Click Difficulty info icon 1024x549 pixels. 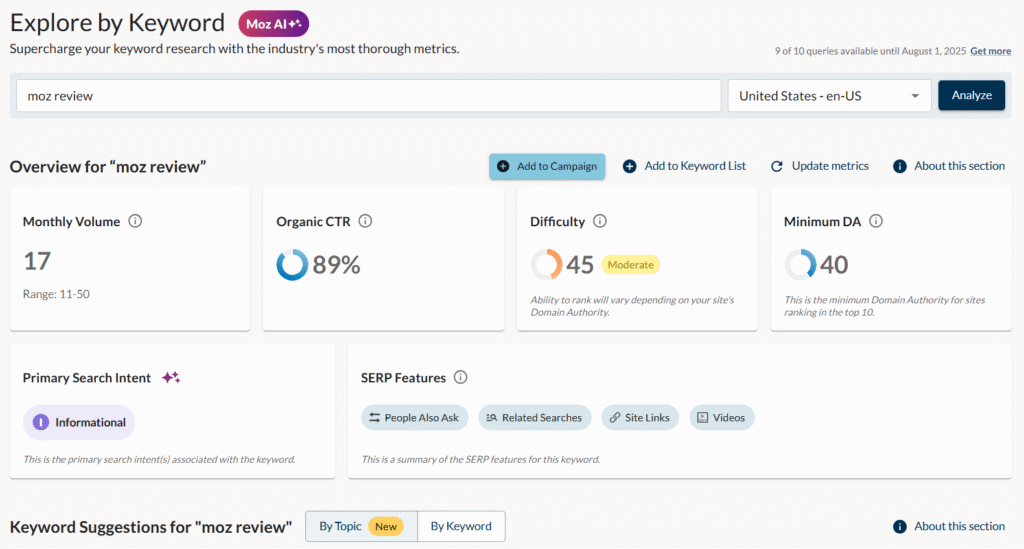(600, 221)
